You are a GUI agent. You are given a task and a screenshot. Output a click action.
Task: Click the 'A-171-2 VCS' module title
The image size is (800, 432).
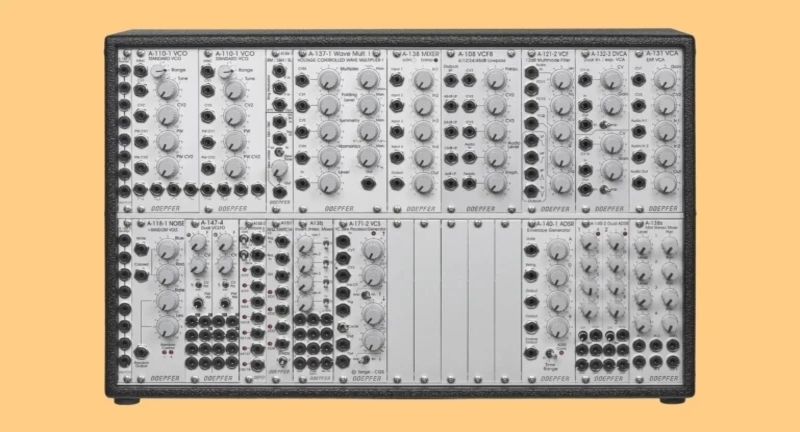[364, 223]
